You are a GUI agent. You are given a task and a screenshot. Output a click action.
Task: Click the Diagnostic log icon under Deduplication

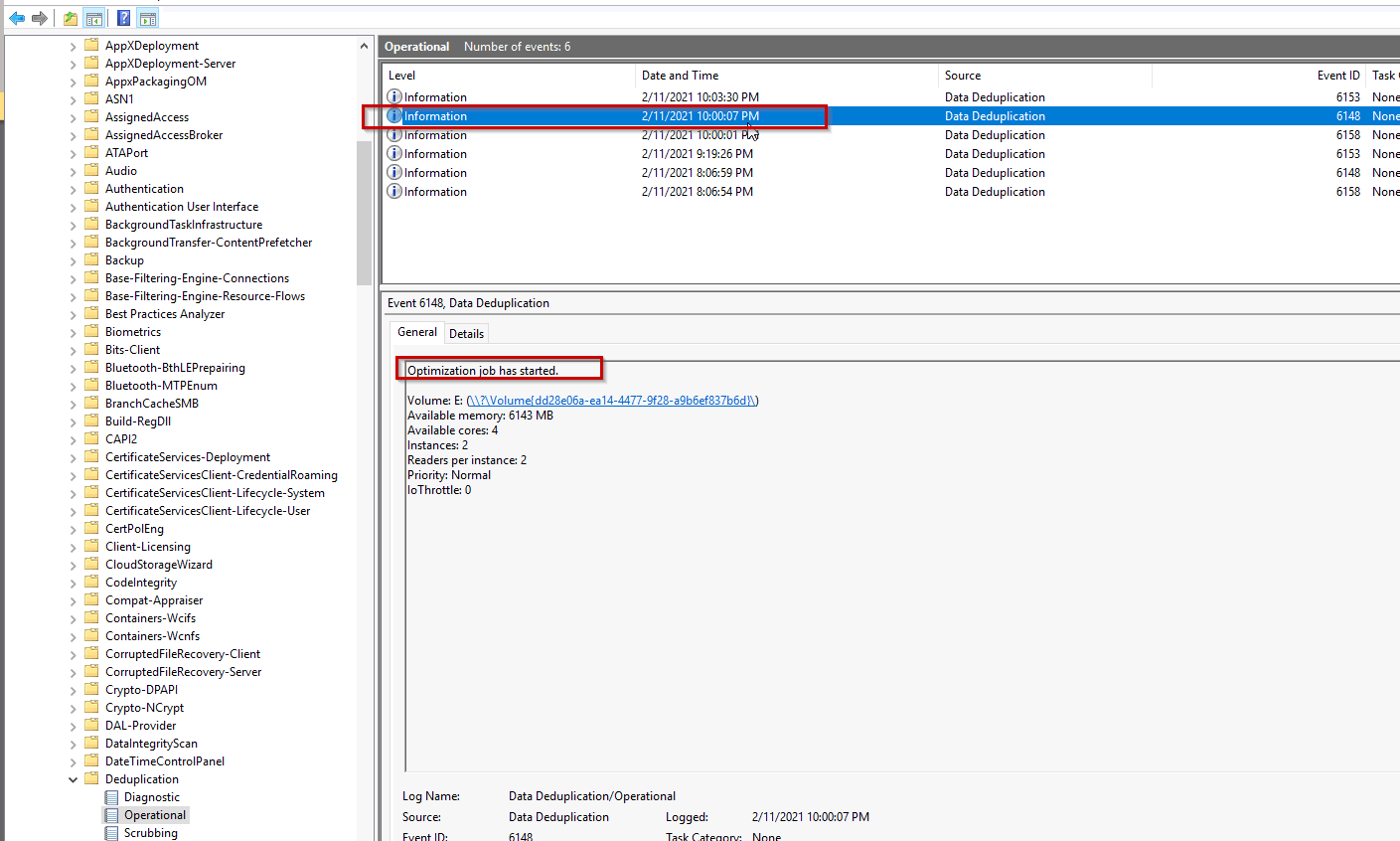pos(111,797)
